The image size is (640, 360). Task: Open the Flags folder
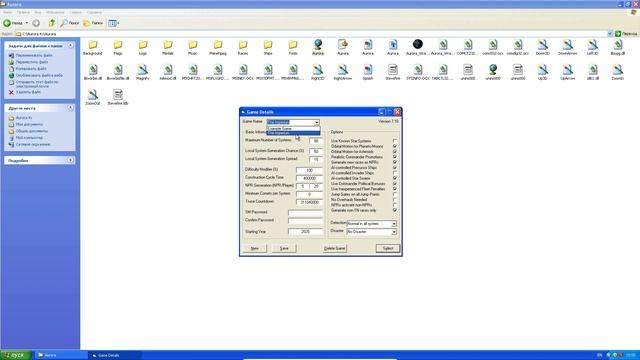118,47
